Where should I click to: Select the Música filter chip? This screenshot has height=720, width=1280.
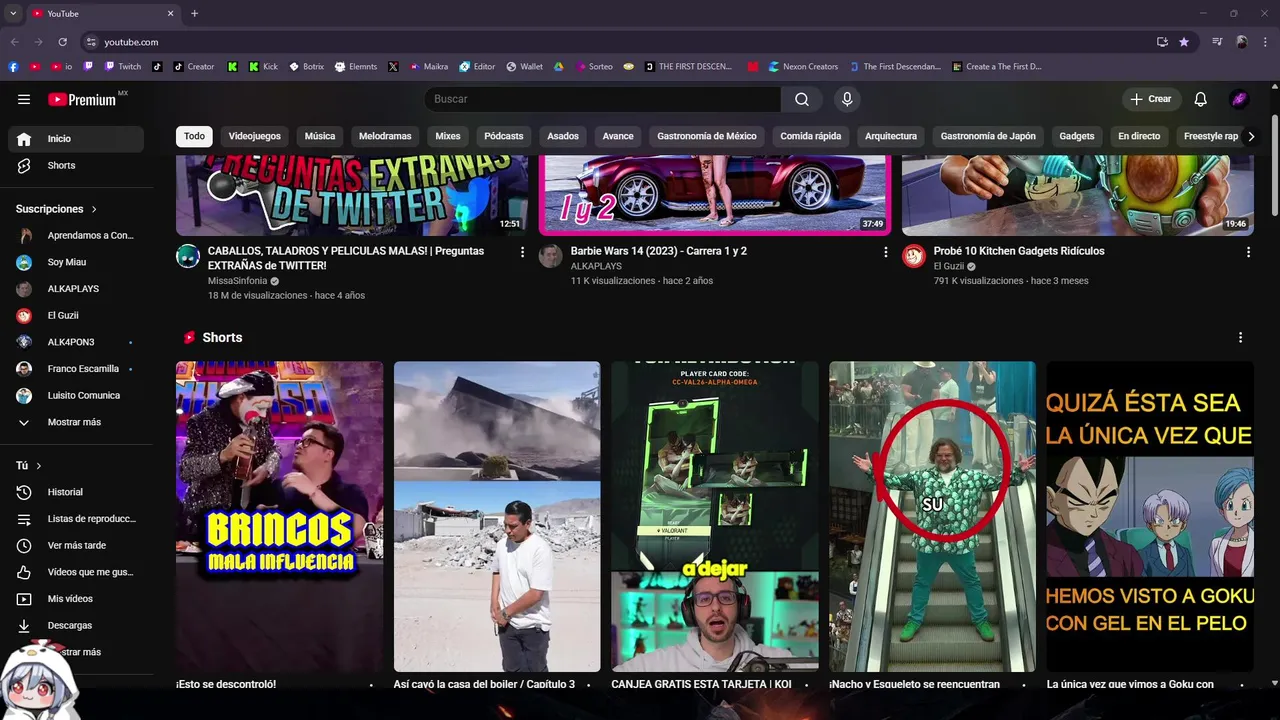(320, 136)
